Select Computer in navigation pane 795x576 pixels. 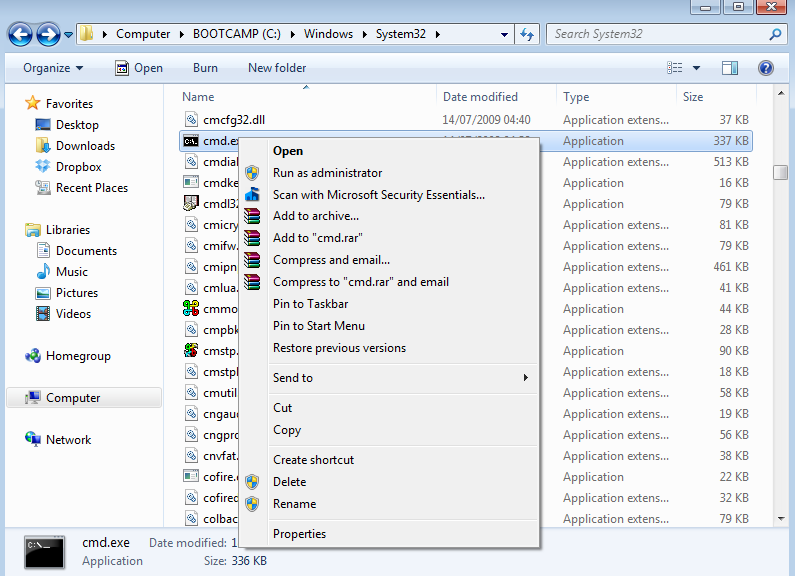84,398
